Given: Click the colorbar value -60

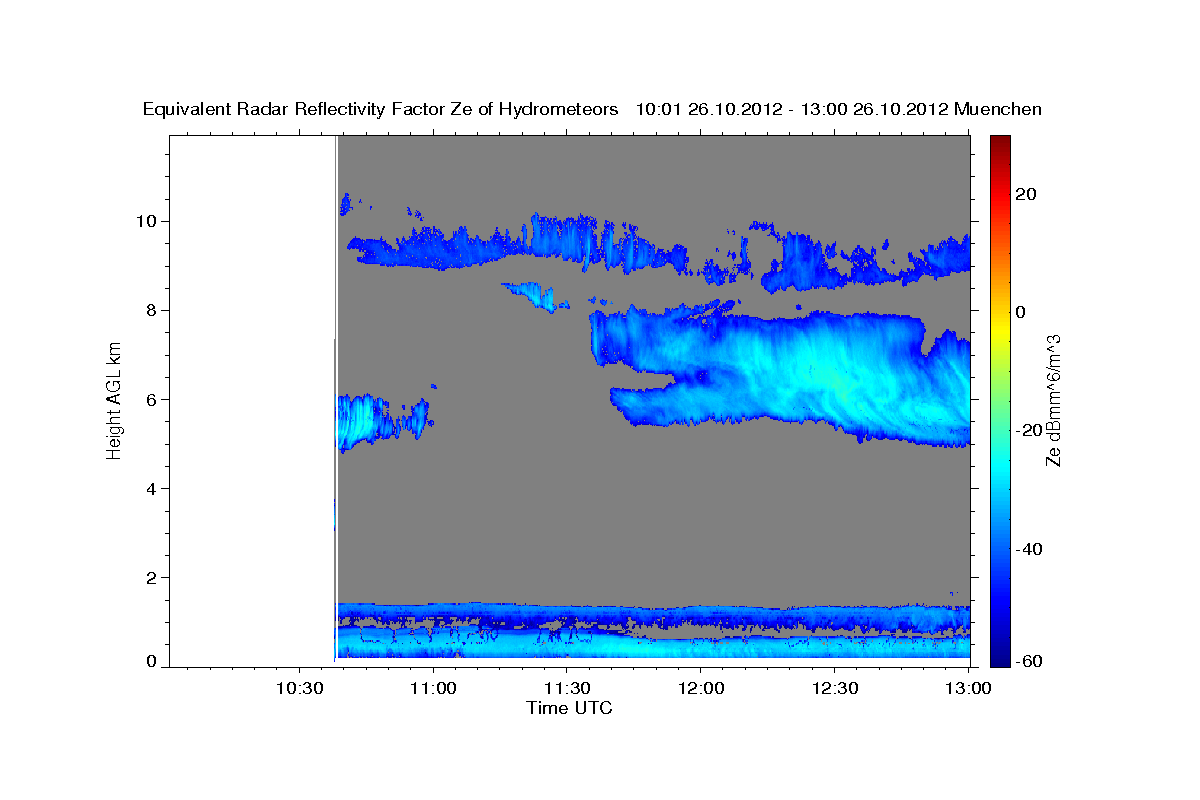Looking at the screenshot, I should click(1027, 660).
